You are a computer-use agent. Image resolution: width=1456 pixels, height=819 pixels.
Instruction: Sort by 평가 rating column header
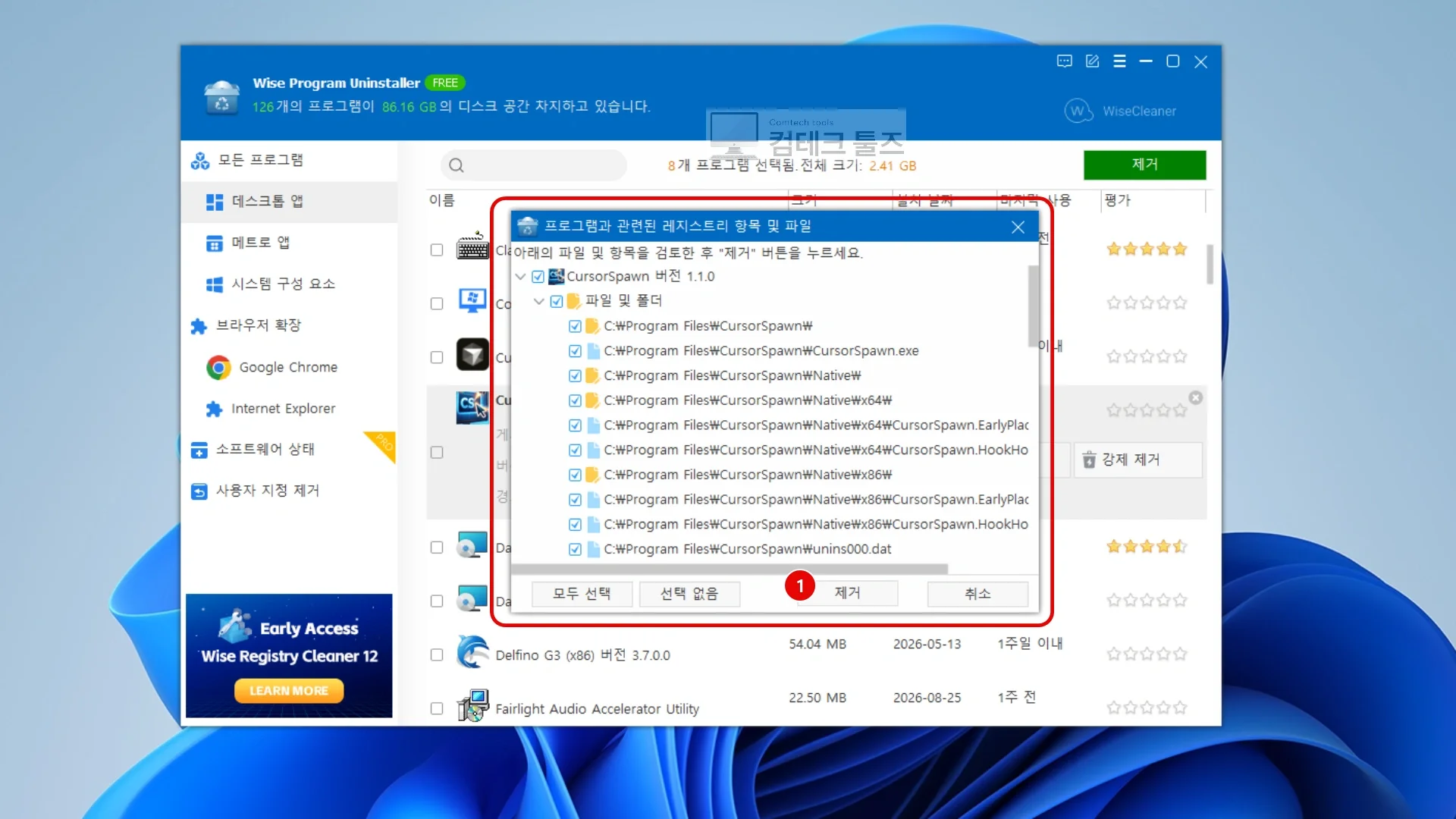pyautogui.click(x=1117, y=201)
